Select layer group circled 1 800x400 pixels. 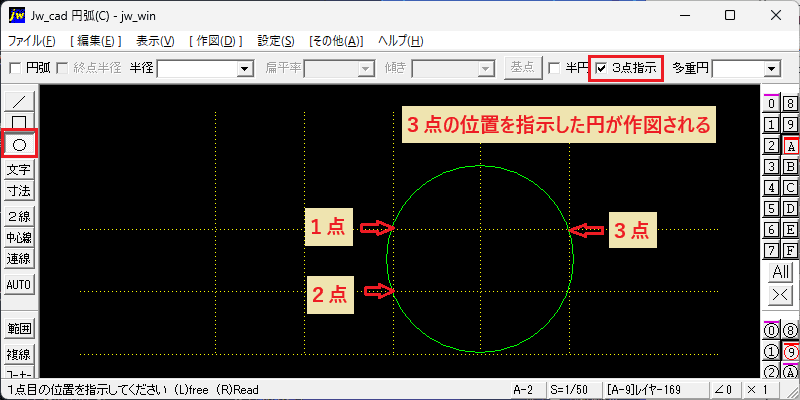[x=771, y=352]
